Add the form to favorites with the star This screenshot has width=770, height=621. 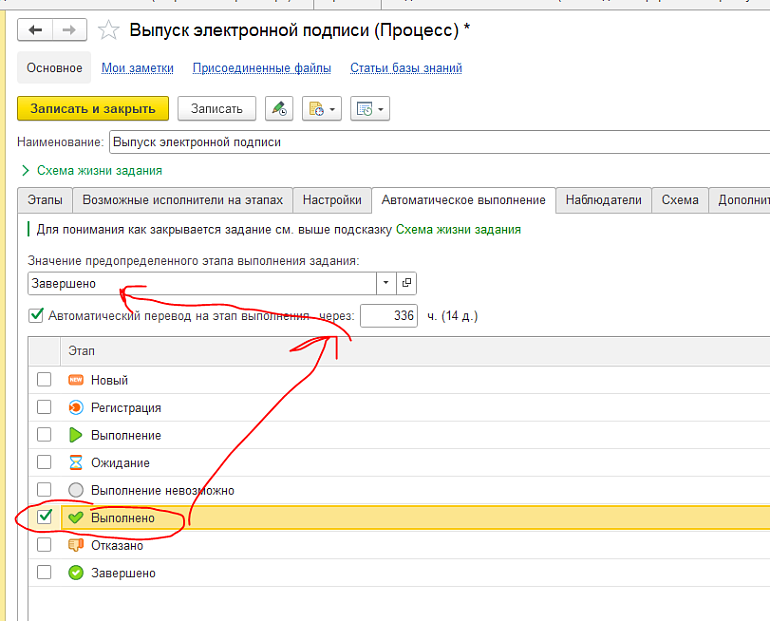click(x=110, y=31)
